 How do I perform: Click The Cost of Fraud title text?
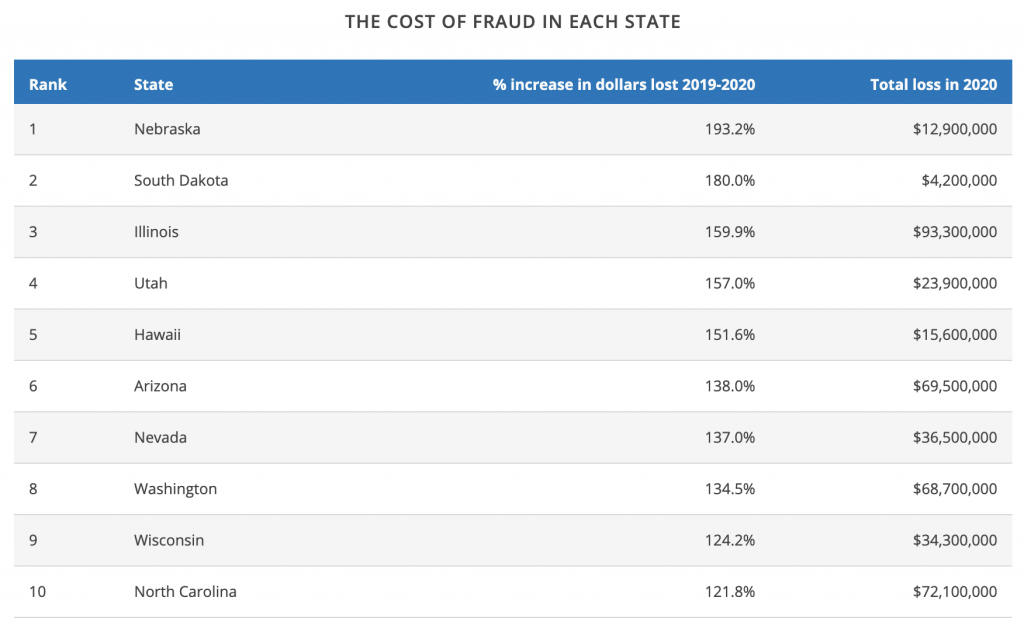pyautogui.click(x=512, y=21)
